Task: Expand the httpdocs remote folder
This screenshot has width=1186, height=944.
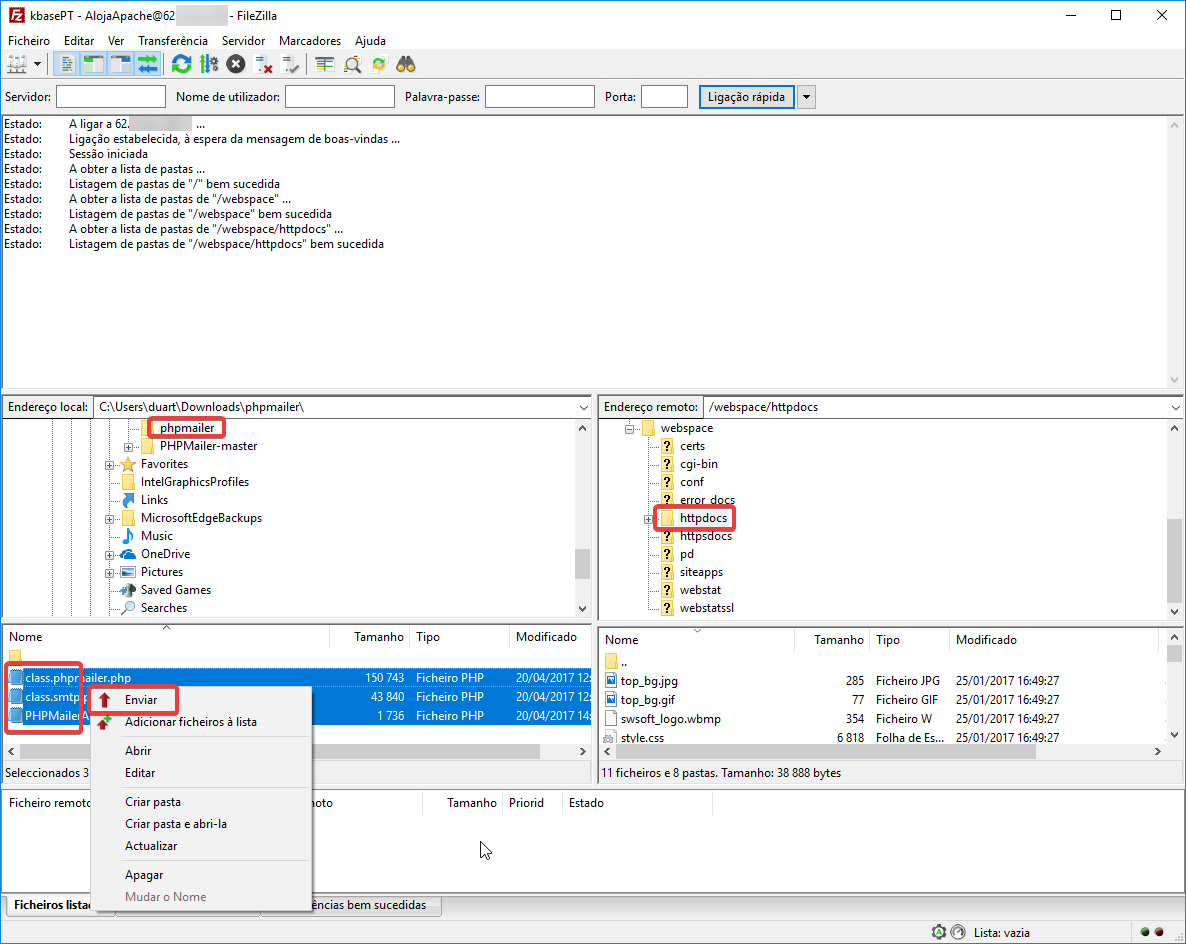Action: tap(648, 519)
